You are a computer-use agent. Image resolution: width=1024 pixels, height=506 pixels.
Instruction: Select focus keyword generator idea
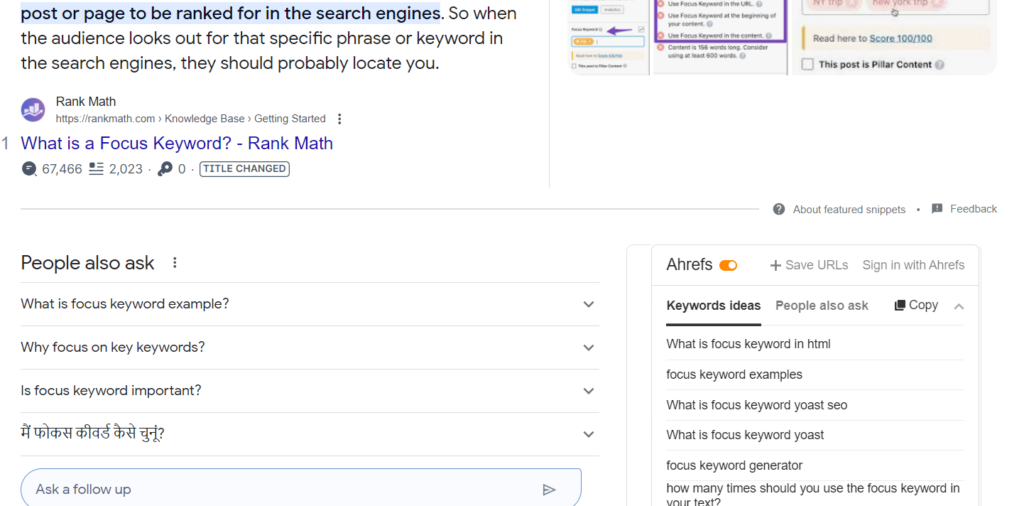(734, 466)
